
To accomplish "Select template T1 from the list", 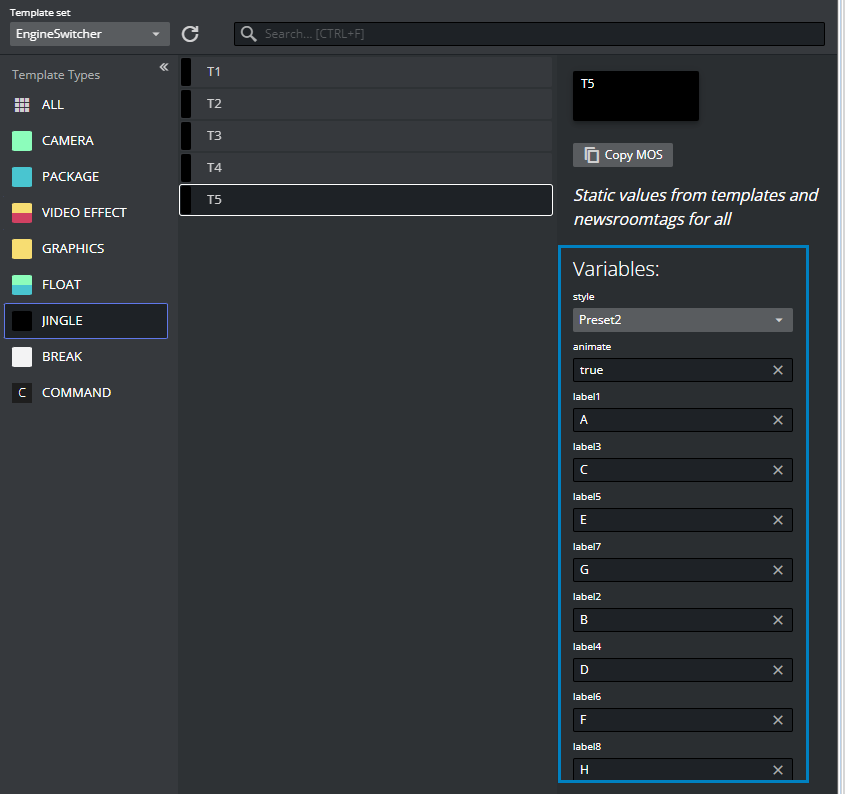I will coord(365,72).
